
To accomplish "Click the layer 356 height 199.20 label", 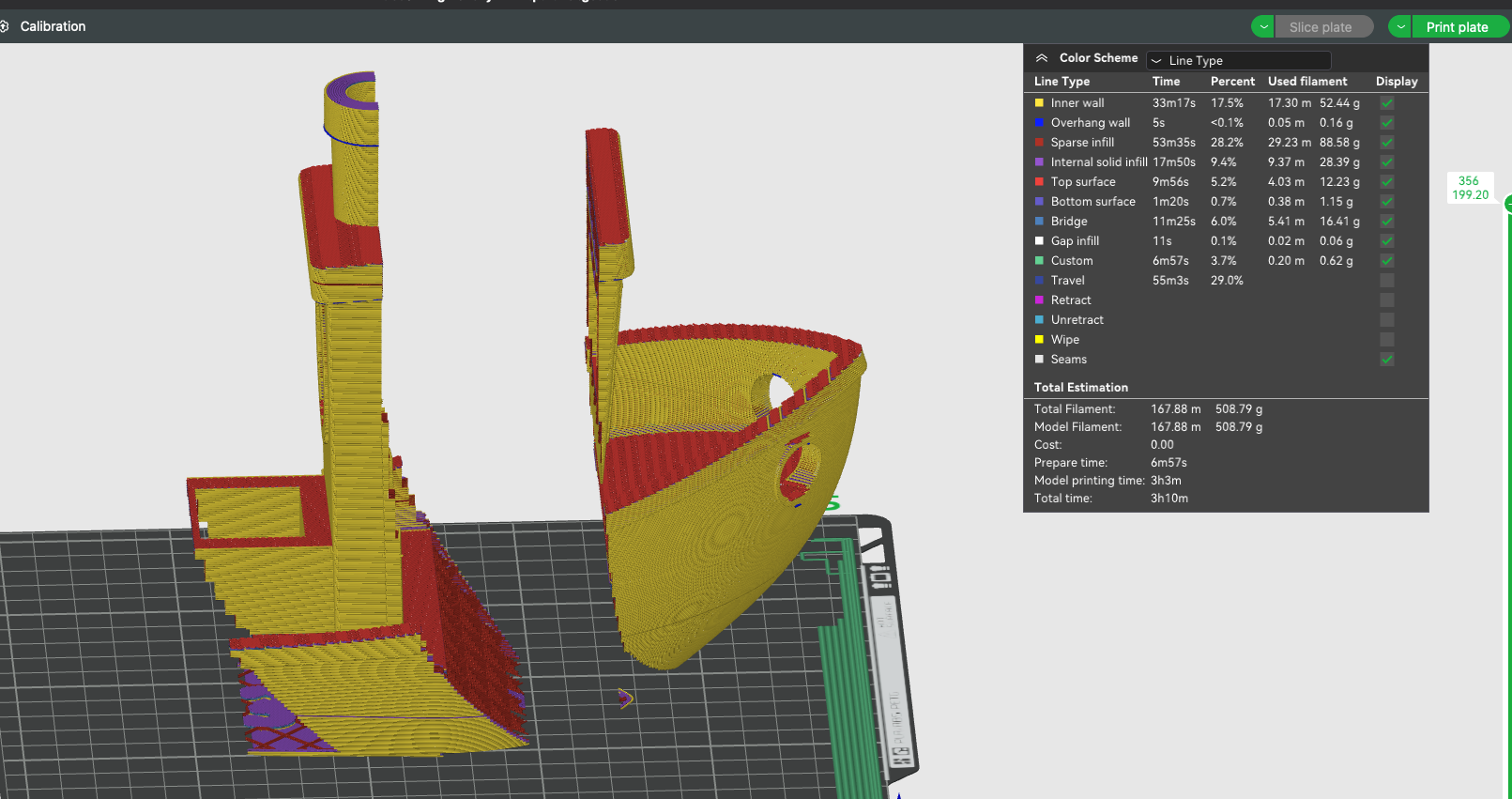I will [x=1470, y=188].
